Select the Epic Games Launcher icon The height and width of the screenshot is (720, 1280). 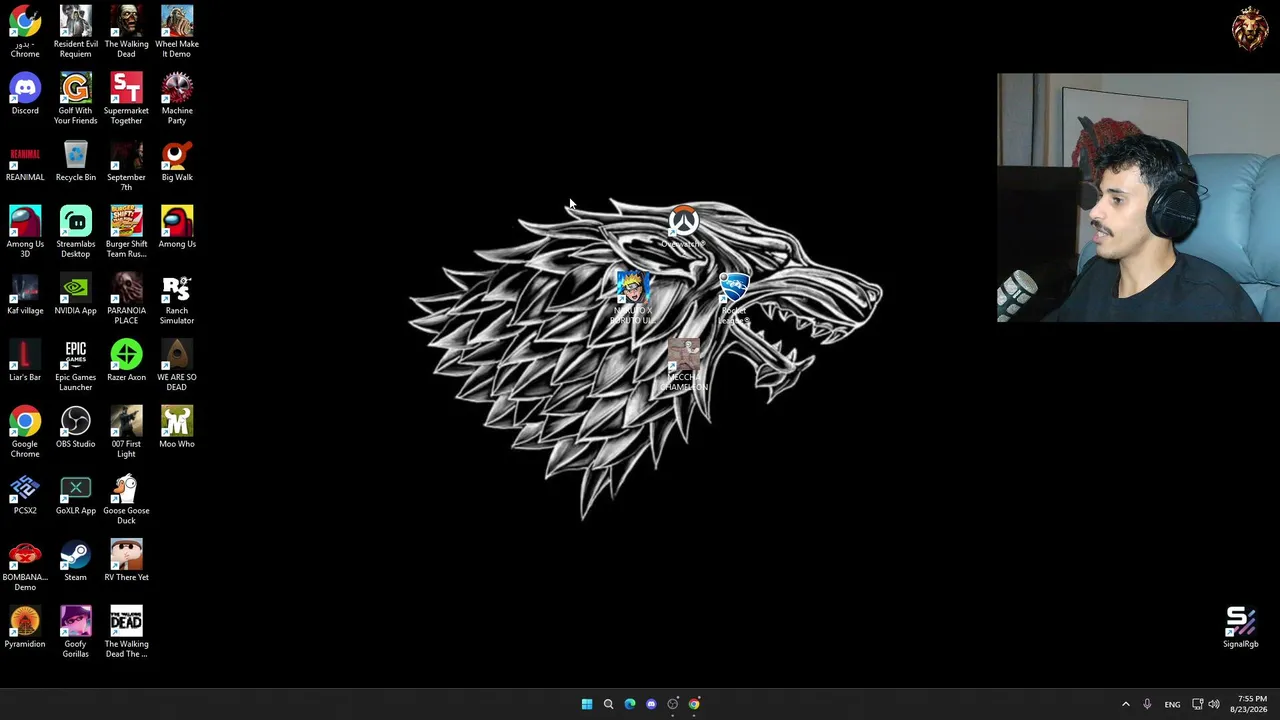tap(76, 365)
